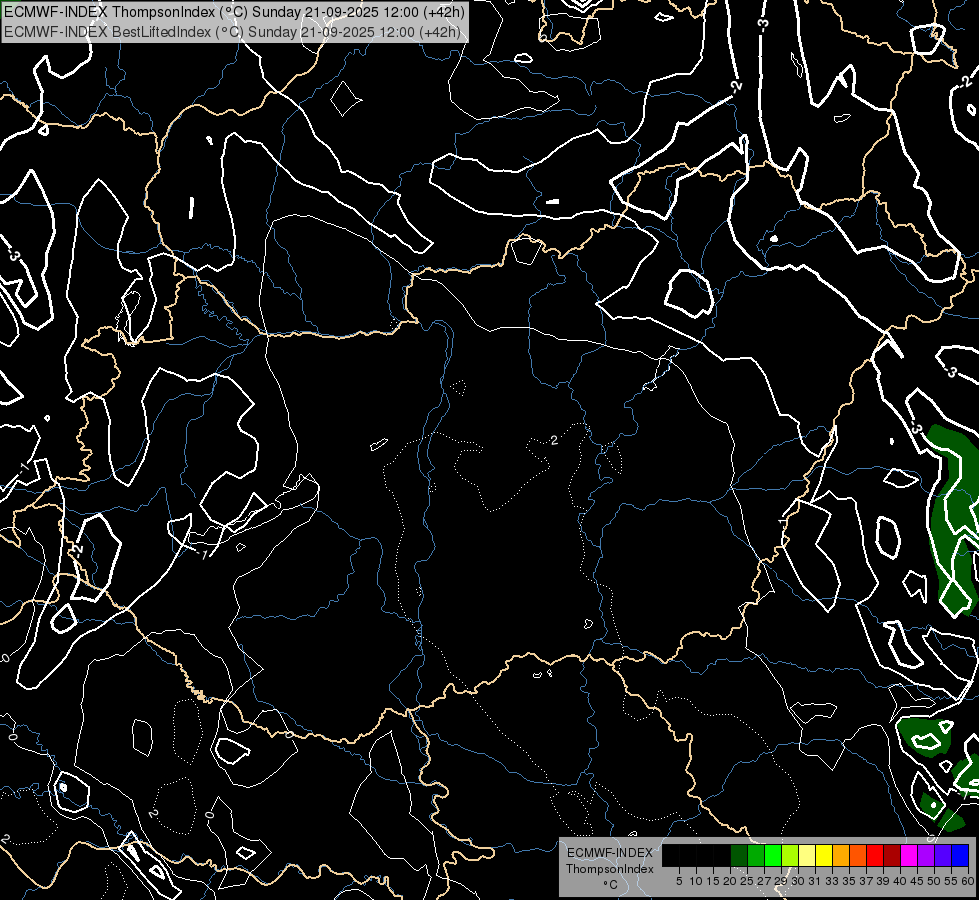The width and height of the screenshot is (979, 900).
Task: Select the dark orange 35-37 legend swatch
Action: tap(858, 855)
